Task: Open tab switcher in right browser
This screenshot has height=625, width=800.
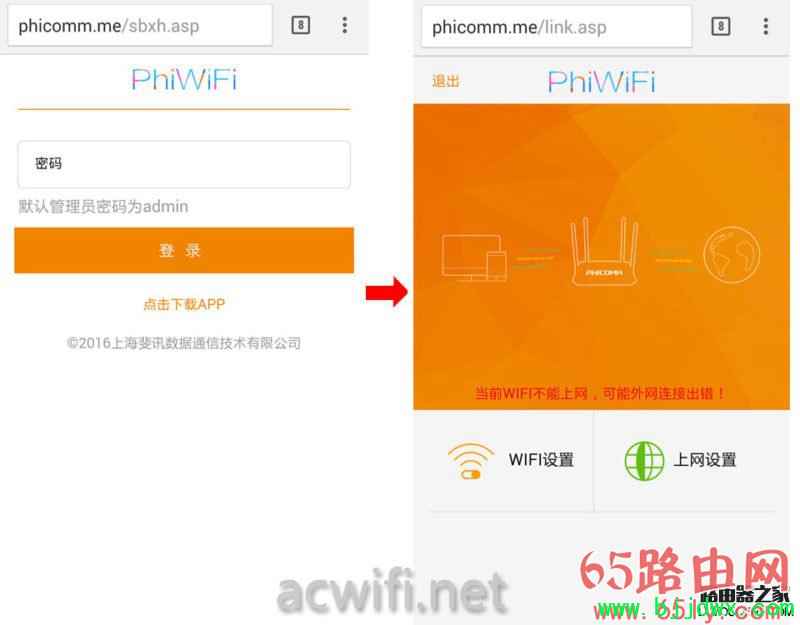Action: pos(720,27)
